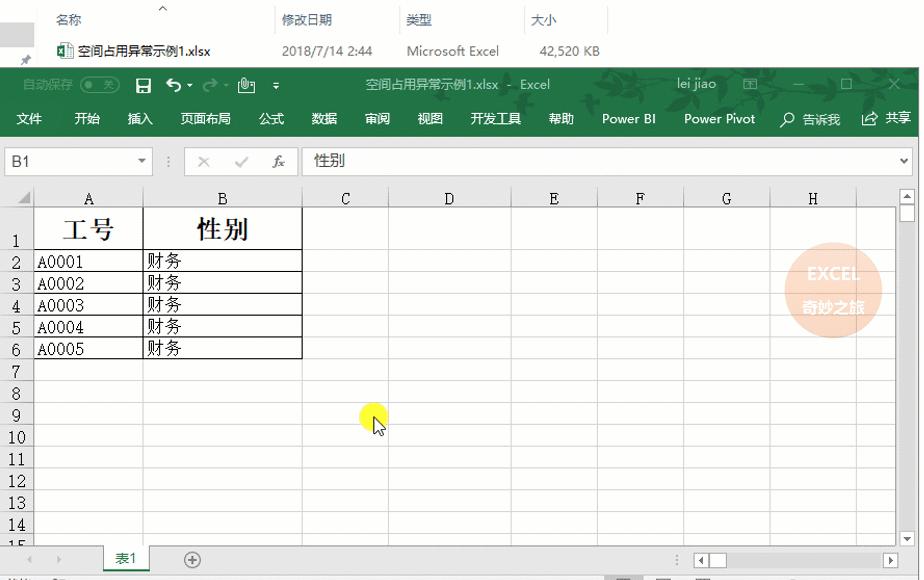Select the 表1 sheet tab
Screen dimensions: 924x580
[x=125, y=559]
